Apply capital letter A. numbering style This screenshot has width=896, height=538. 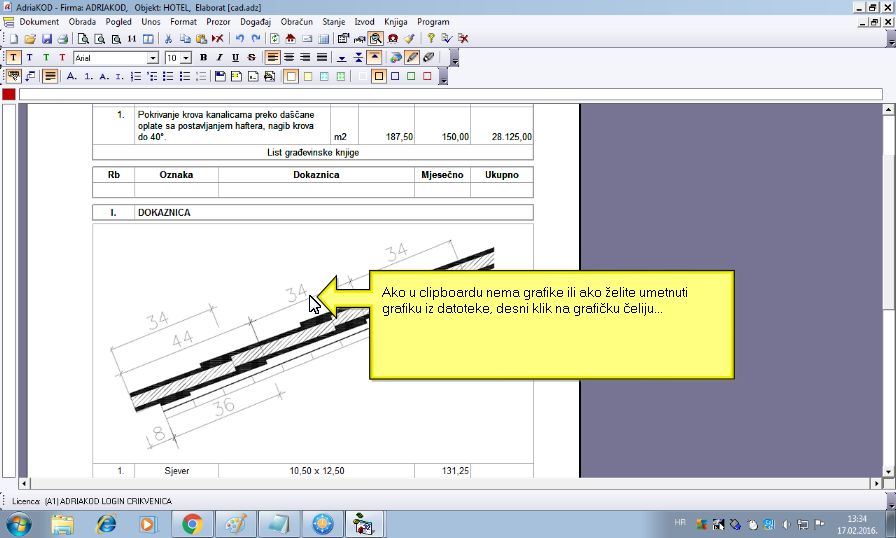pyautogui.click(x=71, y=77)
